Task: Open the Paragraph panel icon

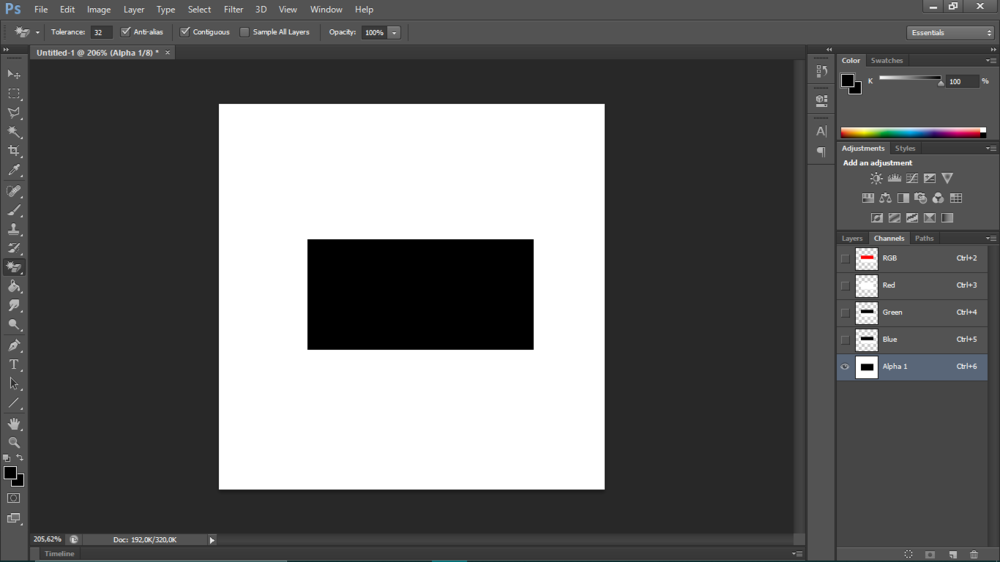Action: pyautogui.click(x=821, y=152)
